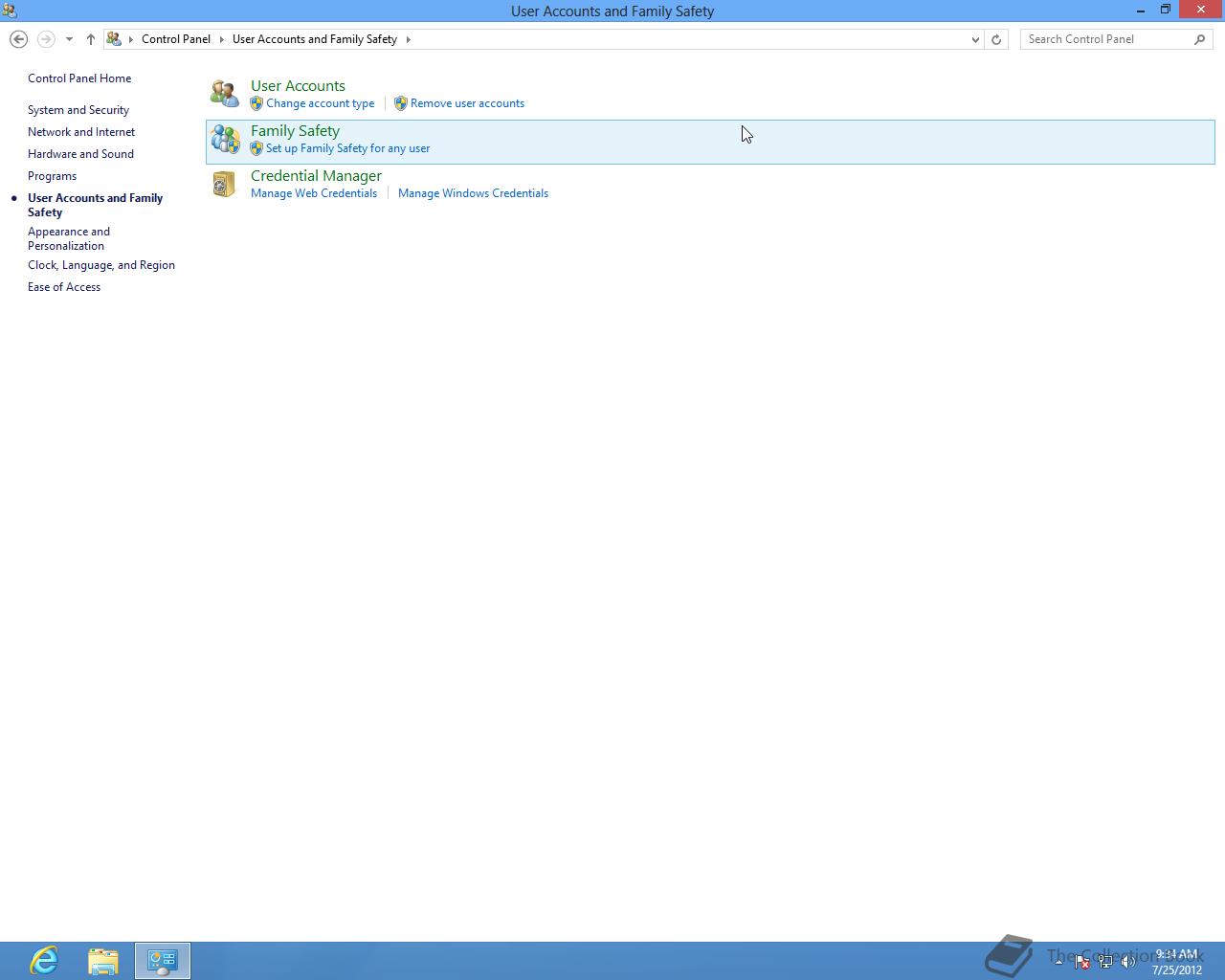
Task: Go up one level with the Up arrow
Action: point(91,39)
